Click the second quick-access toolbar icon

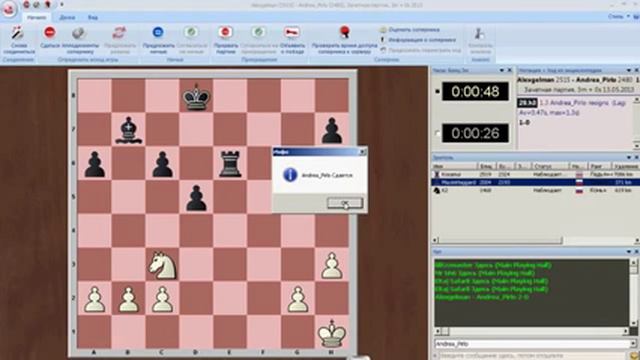[37, 4]
